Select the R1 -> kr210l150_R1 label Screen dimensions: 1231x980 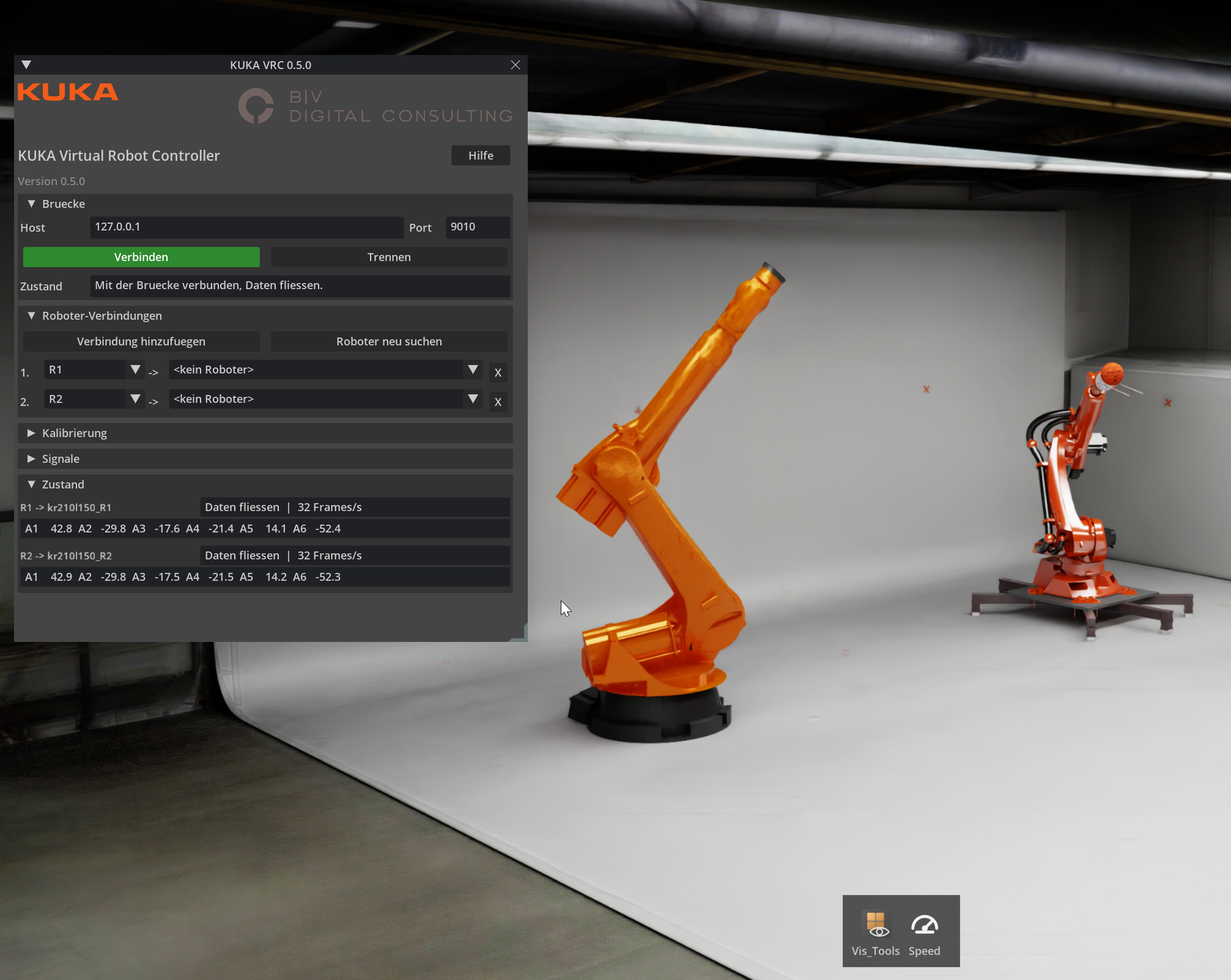click(x=66, y=507)
